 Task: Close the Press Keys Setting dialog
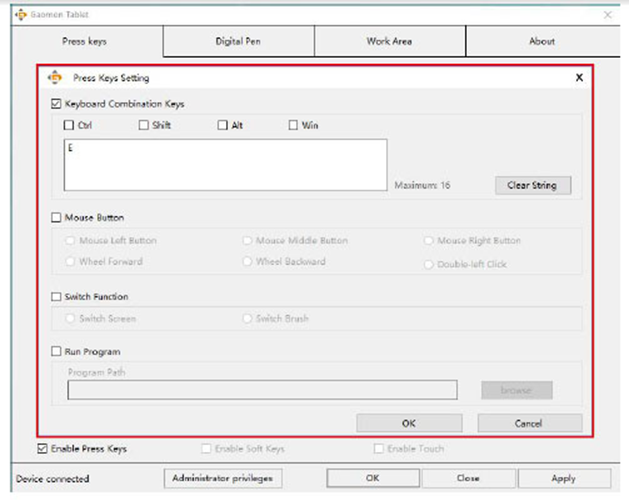[579, 77]
